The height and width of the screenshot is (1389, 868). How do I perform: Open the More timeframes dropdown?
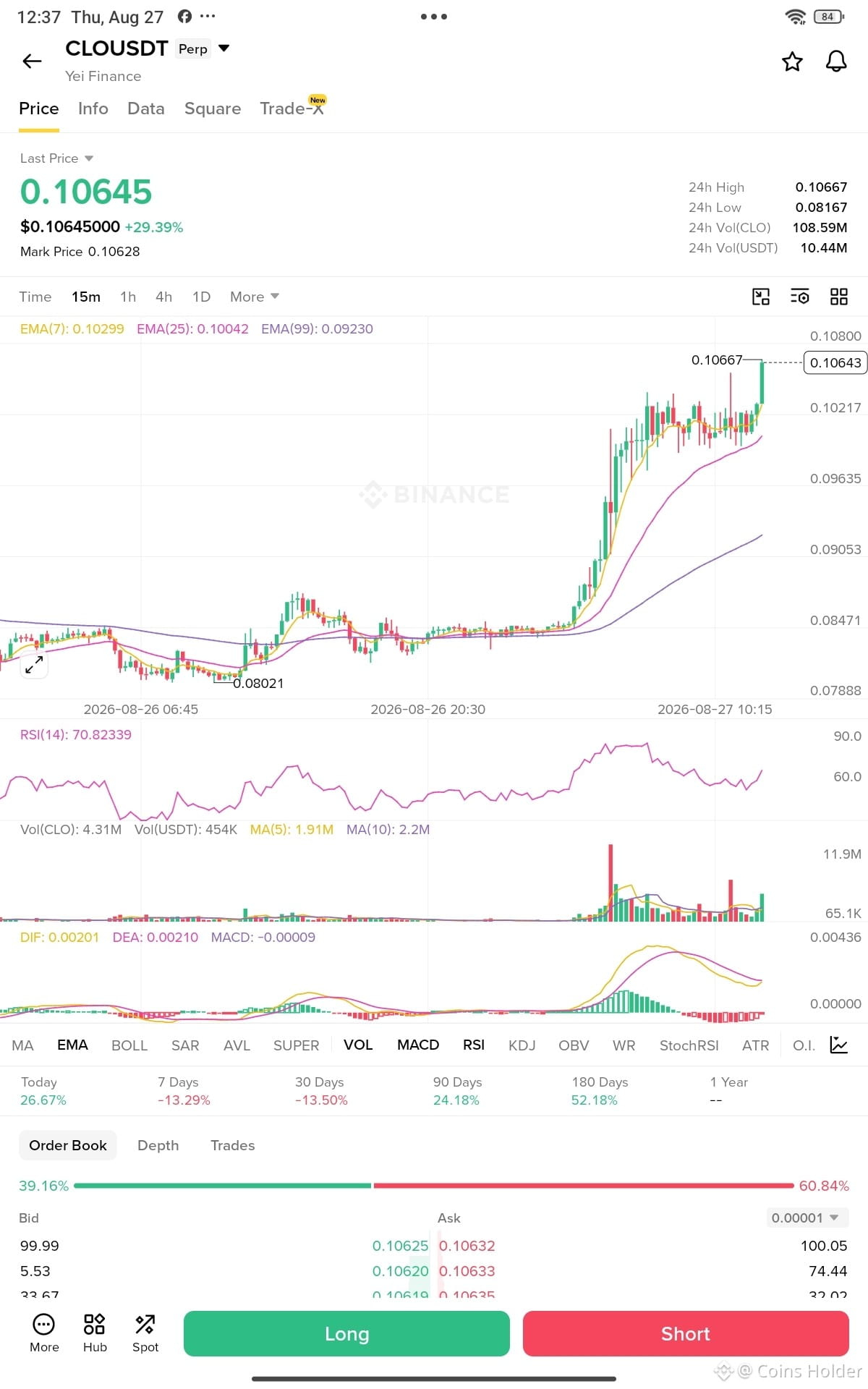pos(255,297)
